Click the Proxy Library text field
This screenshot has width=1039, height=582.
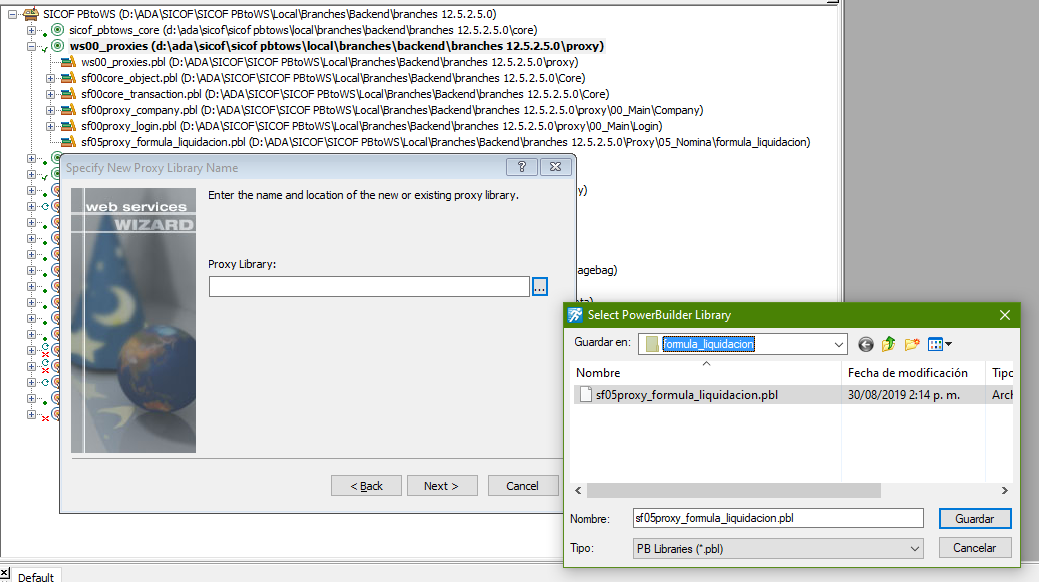click(x=368, y=287)
